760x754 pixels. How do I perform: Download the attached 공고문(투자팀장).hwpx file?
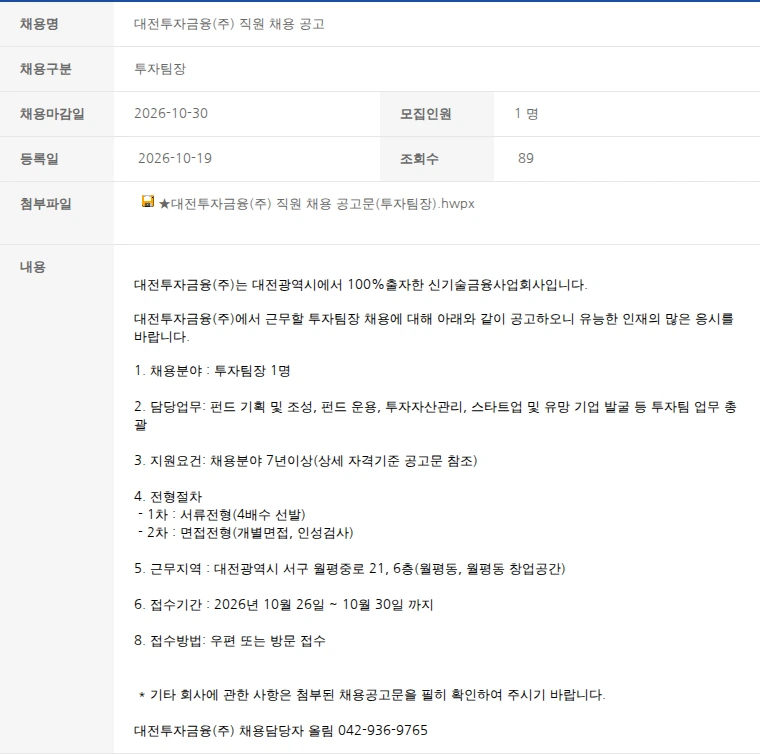pyautogui.click(x=317, y=204)
